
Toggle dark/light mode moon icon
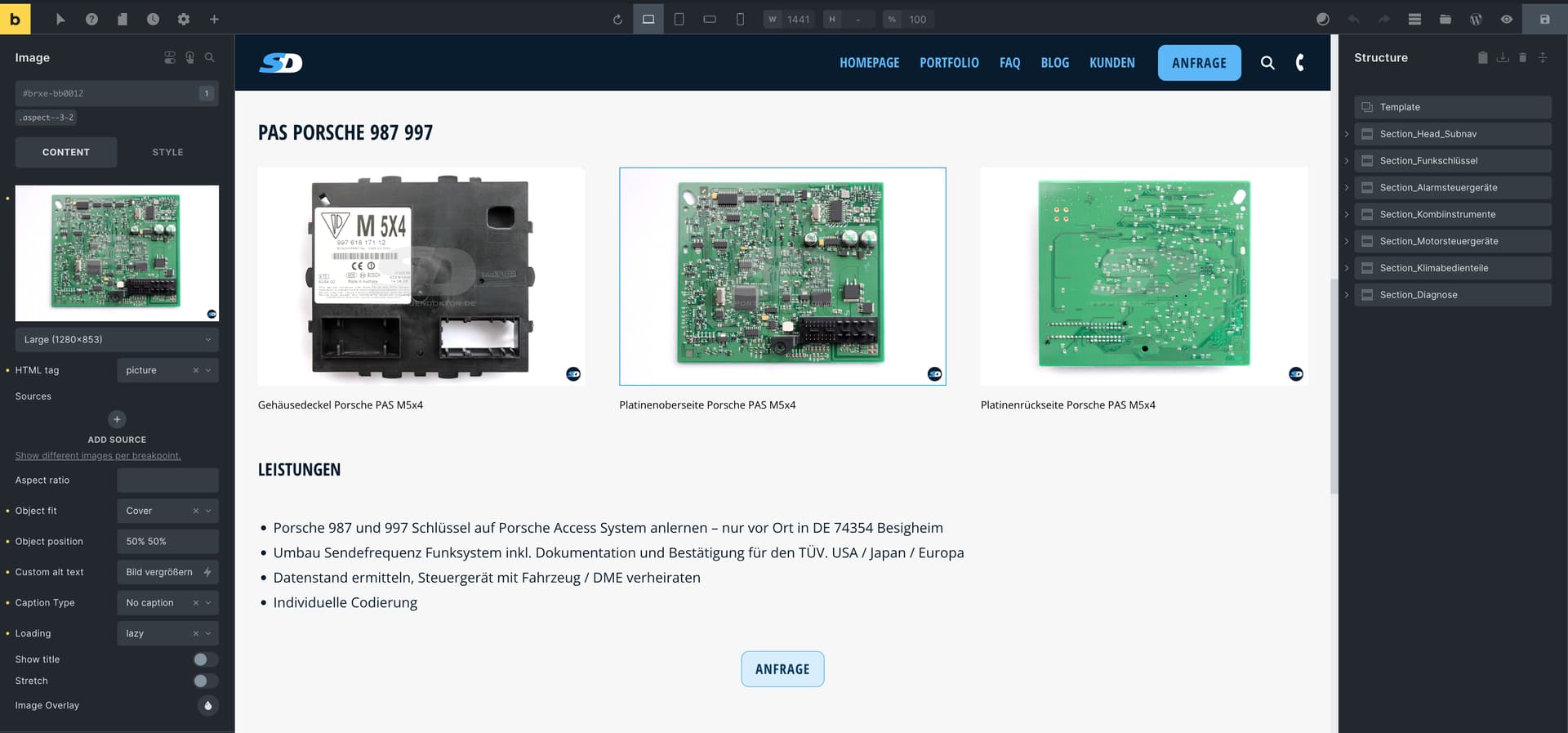(x=1323, y=19)
